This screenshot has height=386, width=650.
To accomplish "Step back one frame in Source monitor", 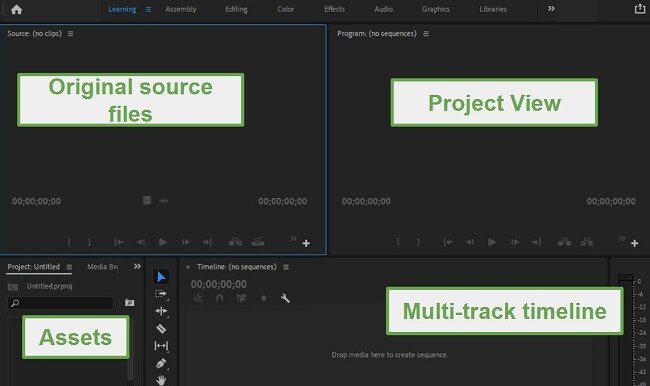I will [141, 242].
